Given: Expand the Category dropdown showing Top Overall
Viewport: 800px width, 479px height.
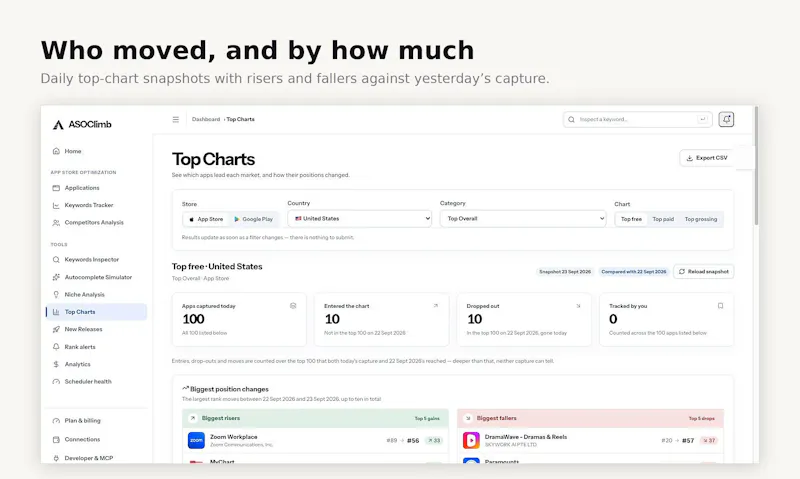Looking at the screenshot, I should (523, 218).
